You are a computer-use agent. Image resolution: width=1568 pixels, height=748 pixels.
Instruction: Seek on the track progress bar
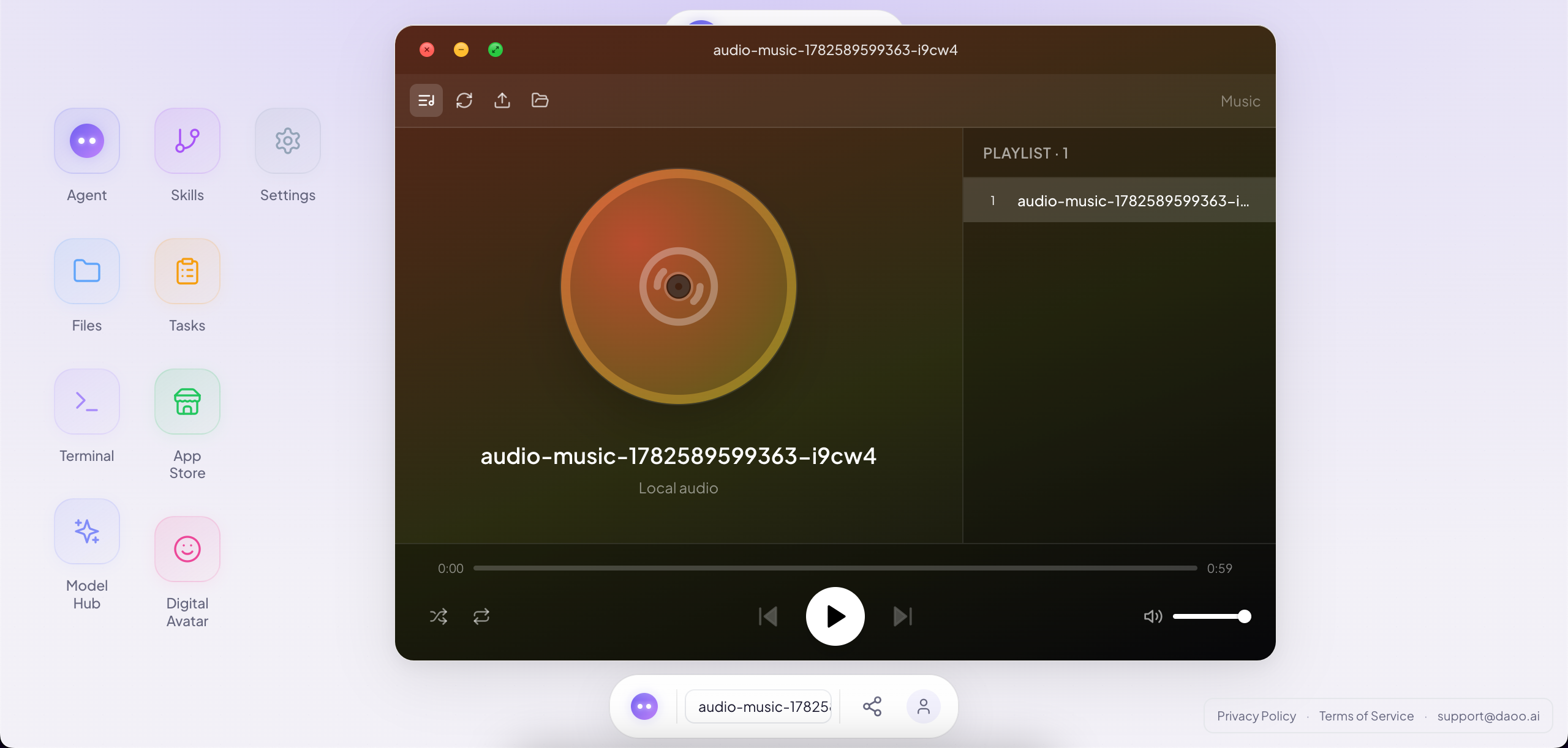pyautogui.click(x=835, y=568)
